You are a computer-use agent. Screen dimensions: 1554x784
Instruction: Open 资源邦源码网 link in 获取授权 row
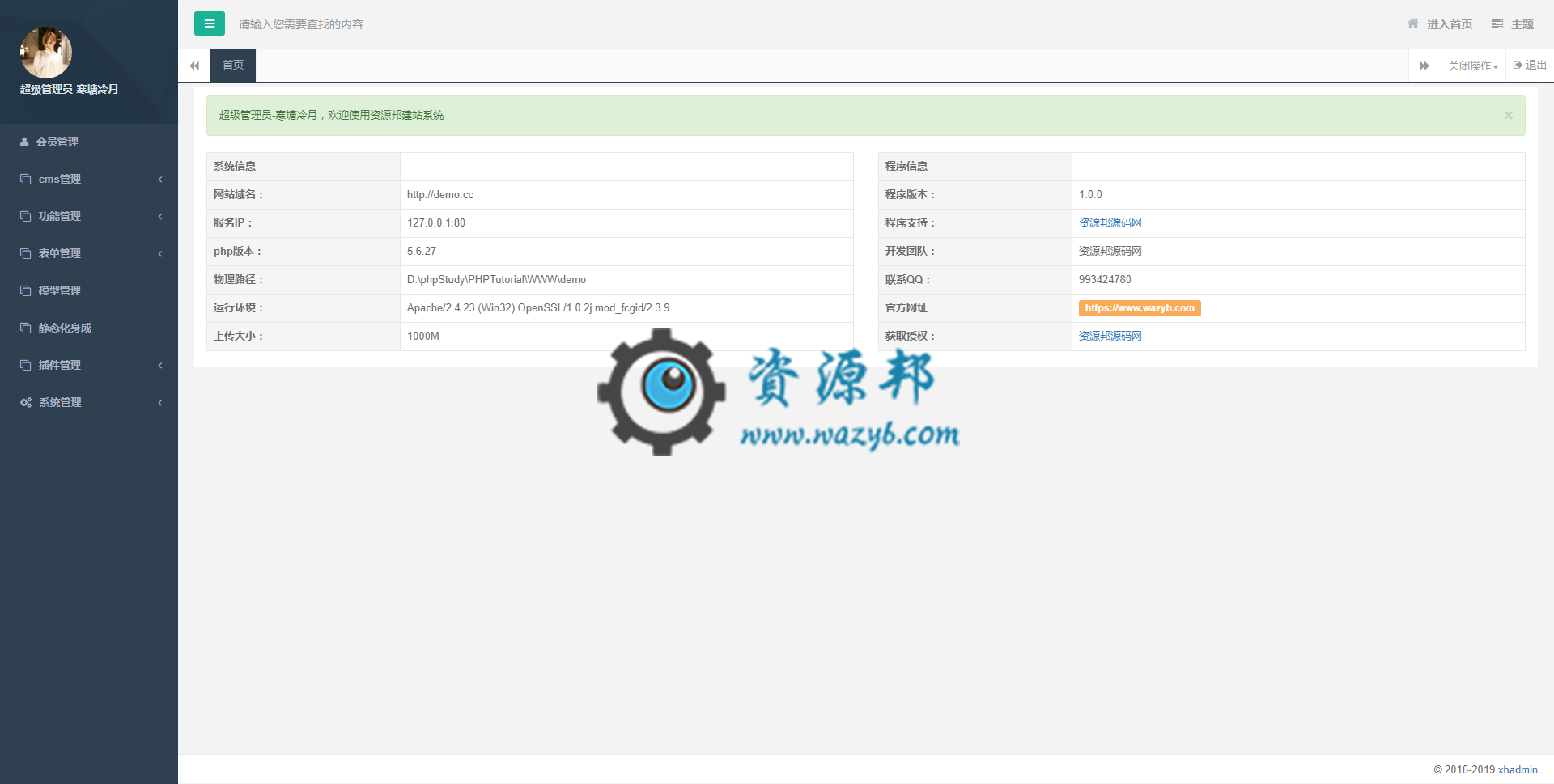click(1110, 336)
